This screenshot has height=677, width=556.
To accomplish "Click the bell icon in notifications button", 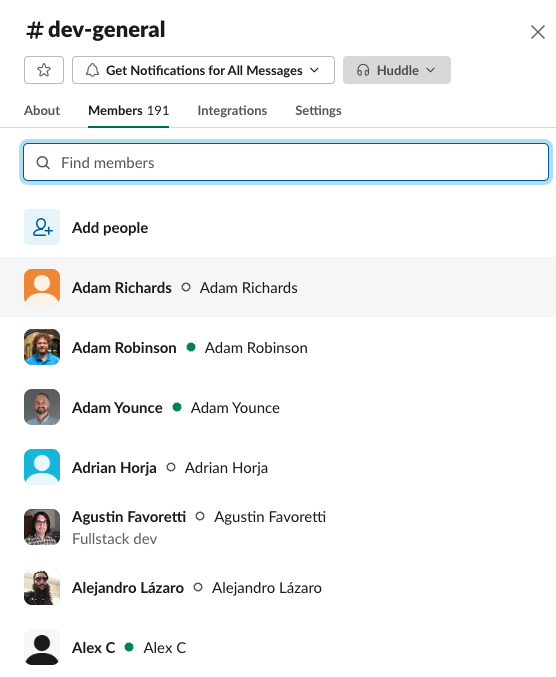I will (x=92, y=70).
